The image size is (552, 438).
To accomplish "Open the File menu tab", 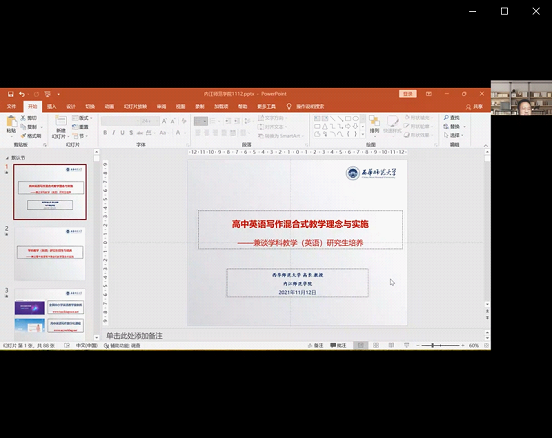I will 11,106.
